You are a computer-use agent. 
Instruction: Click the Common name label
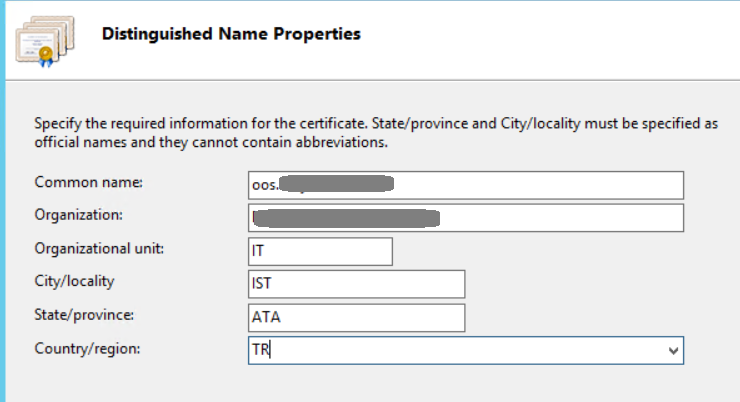click(x=88, y=183)
